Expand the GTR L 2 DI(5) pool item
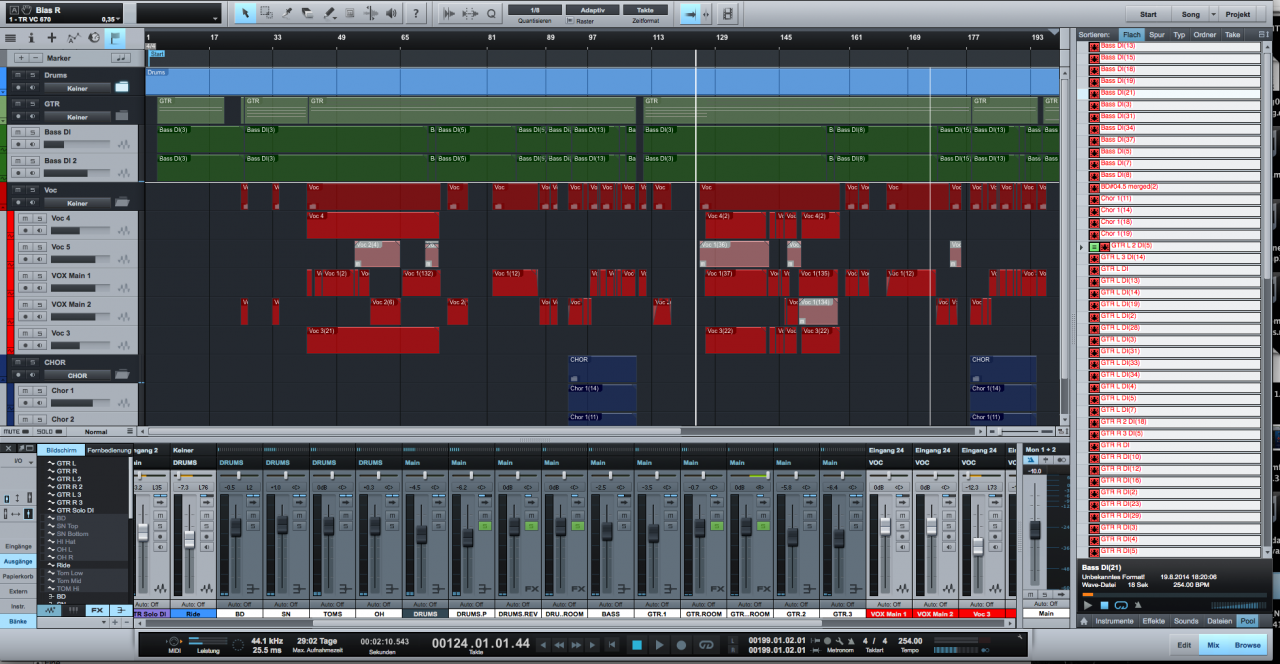The image size is (1280, 664). pyautogui.click(x=1082, y=246)
